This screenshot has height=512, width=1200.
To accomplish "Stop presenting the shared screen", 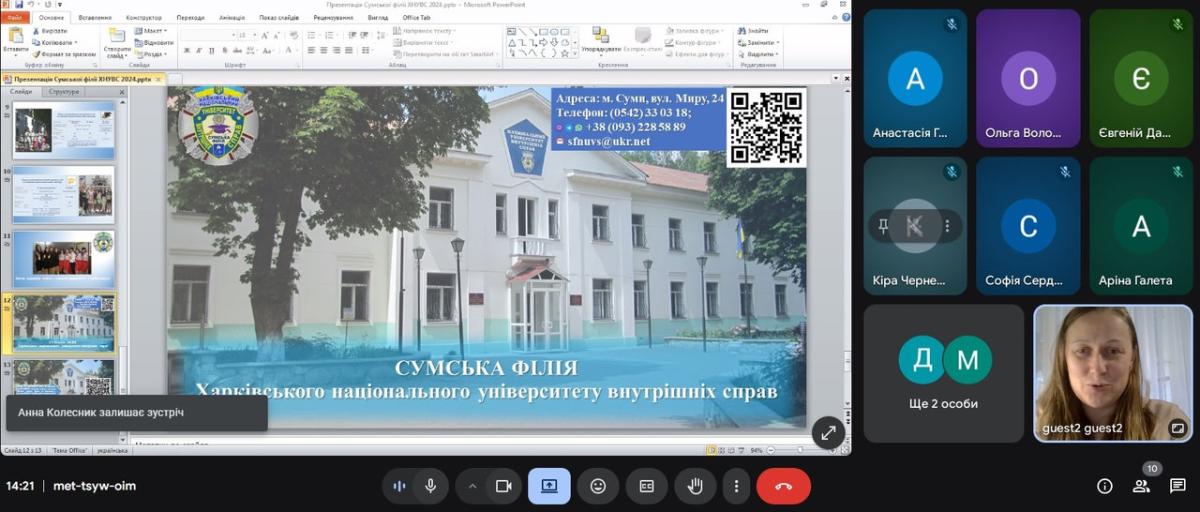I will click(x=549, y=486).
